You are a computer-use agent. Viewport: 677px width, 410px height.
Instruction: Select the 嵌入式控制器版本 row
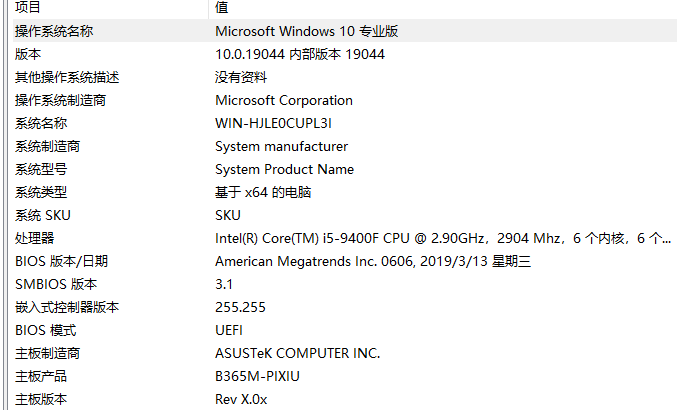(x=66, y=307)
